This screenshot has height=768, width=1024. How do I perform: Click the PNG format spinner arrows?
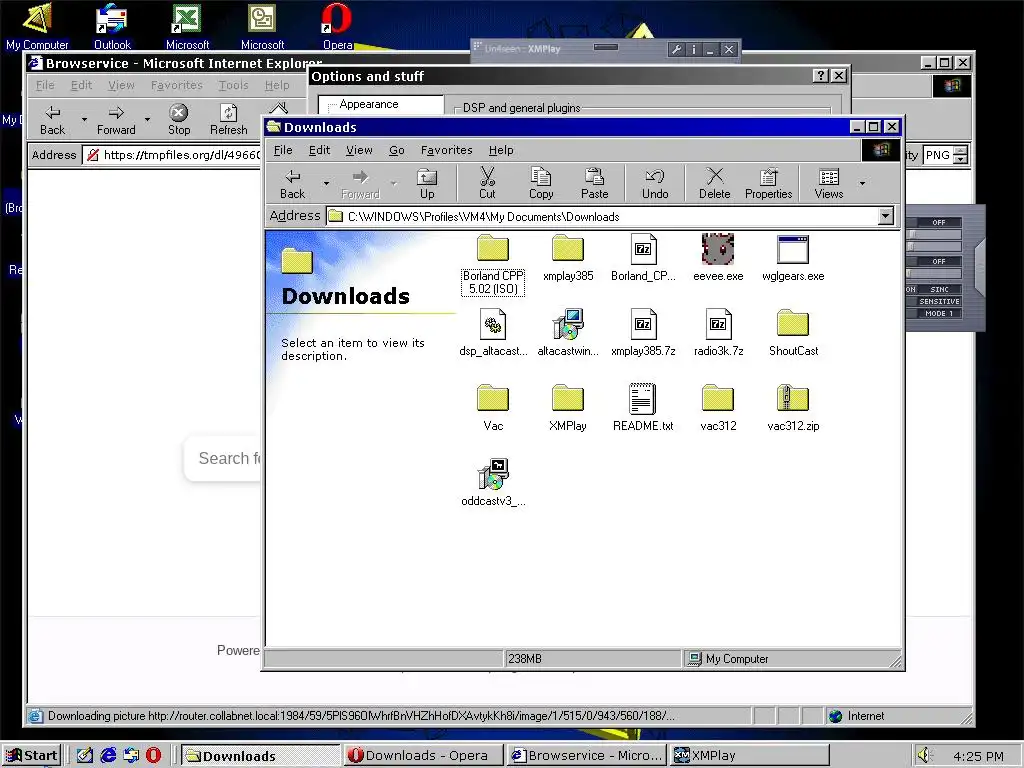tap(960, 155)
